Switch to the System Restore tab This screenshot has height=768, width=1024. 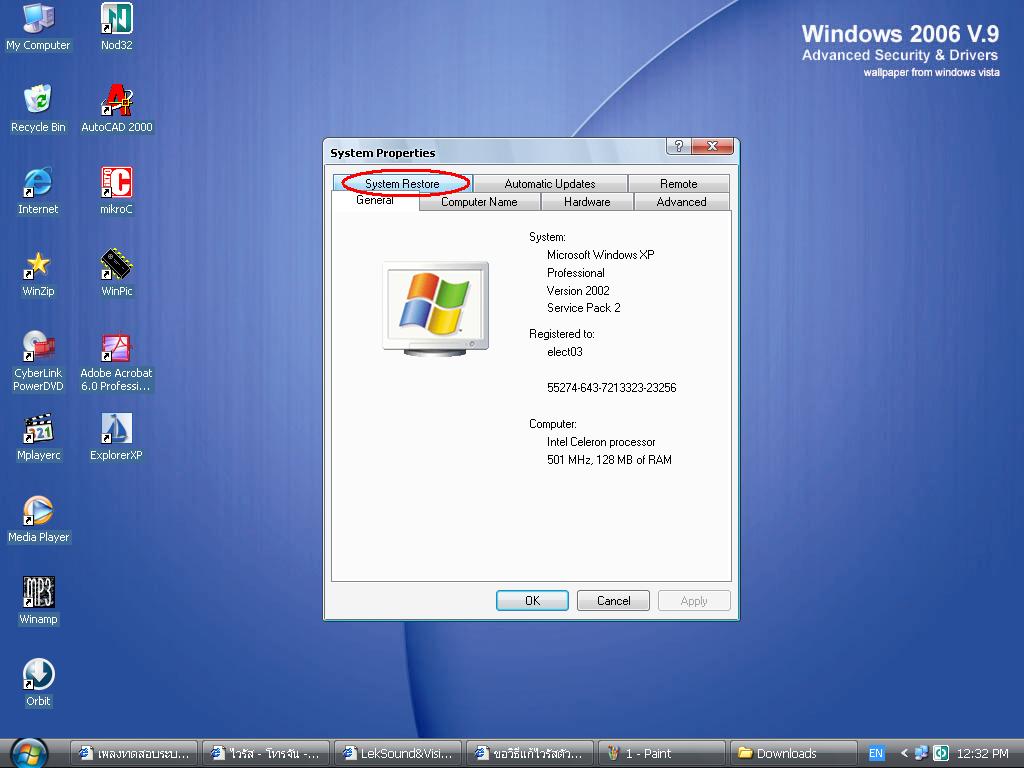[x=402, y=184]
